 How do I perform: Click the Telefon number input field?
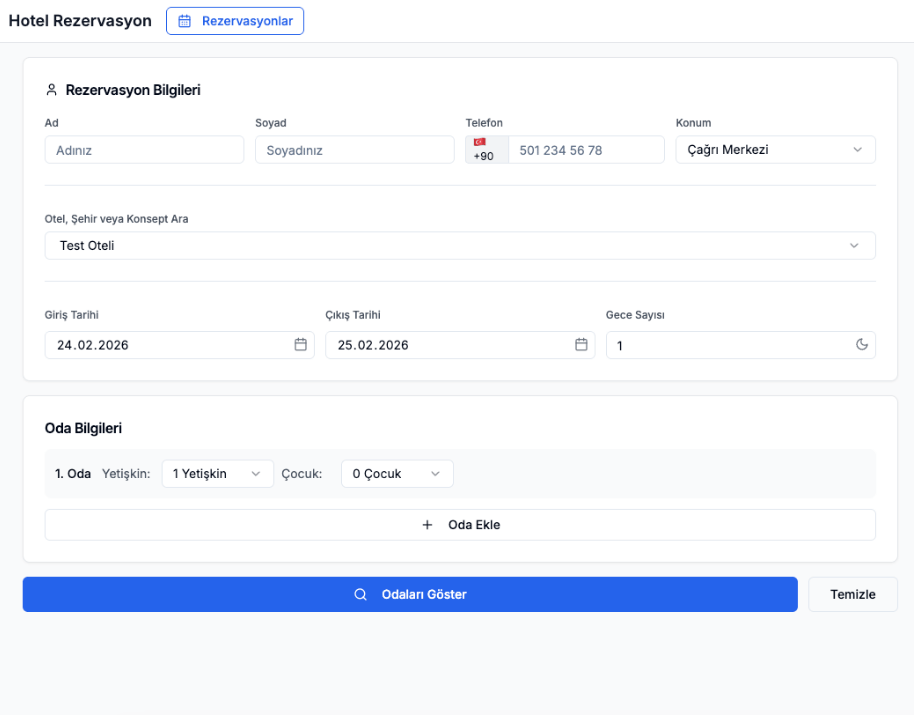(586, 150)
